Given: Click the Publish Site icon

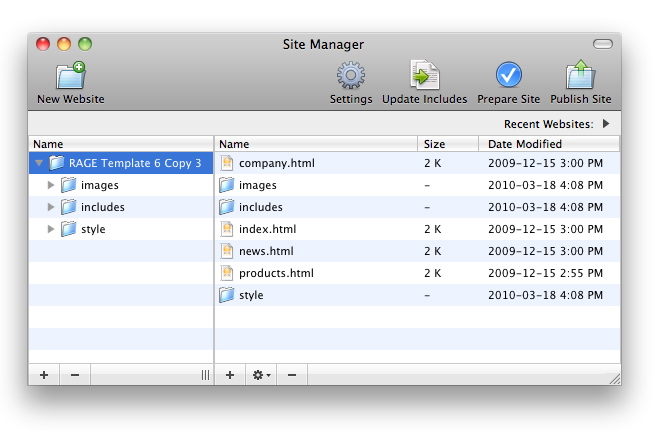Looking at the screenshot, I should click(580, 76).
